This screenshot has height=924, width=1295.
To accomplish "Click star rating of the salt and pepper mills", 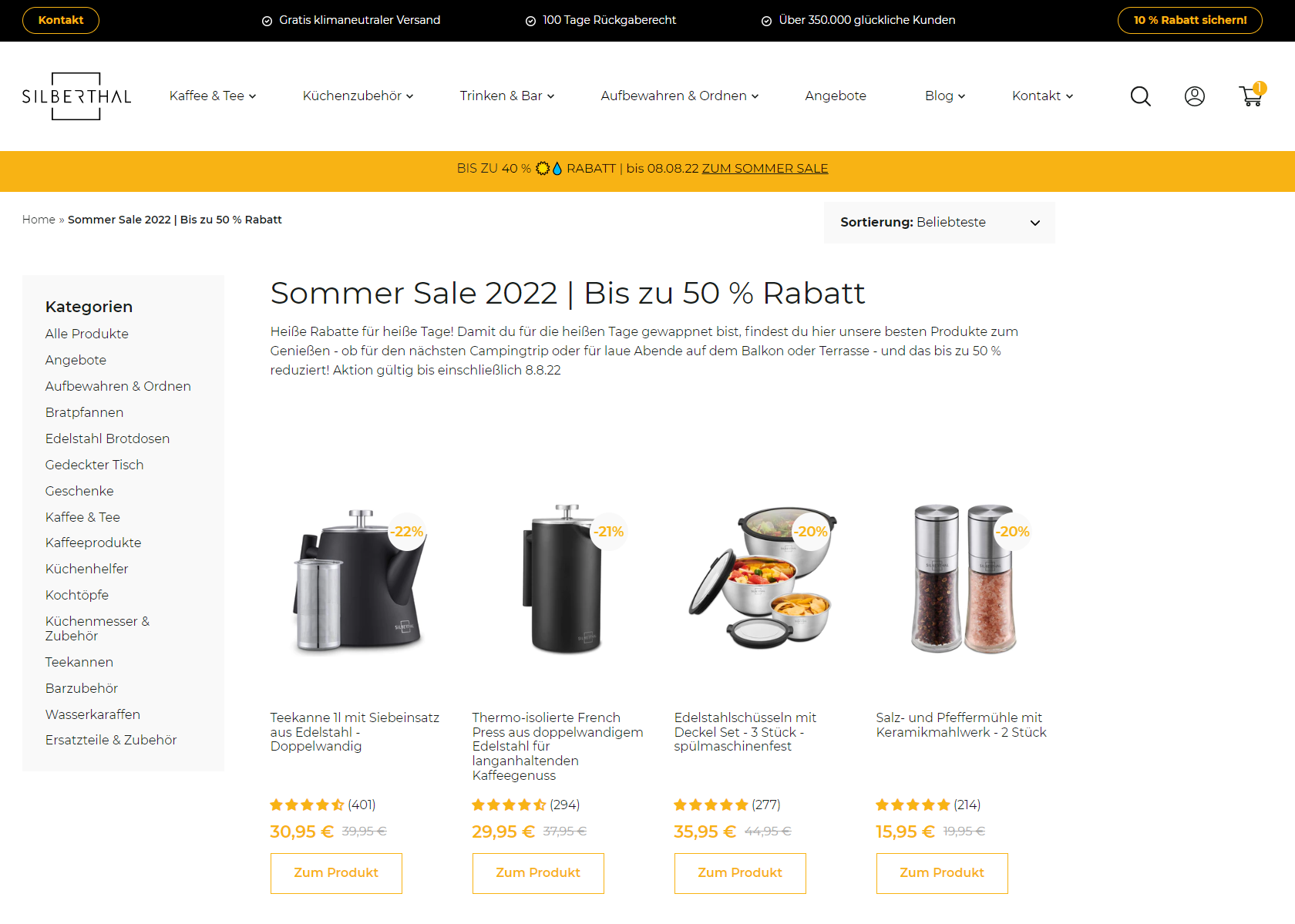I will click(913, 805).
